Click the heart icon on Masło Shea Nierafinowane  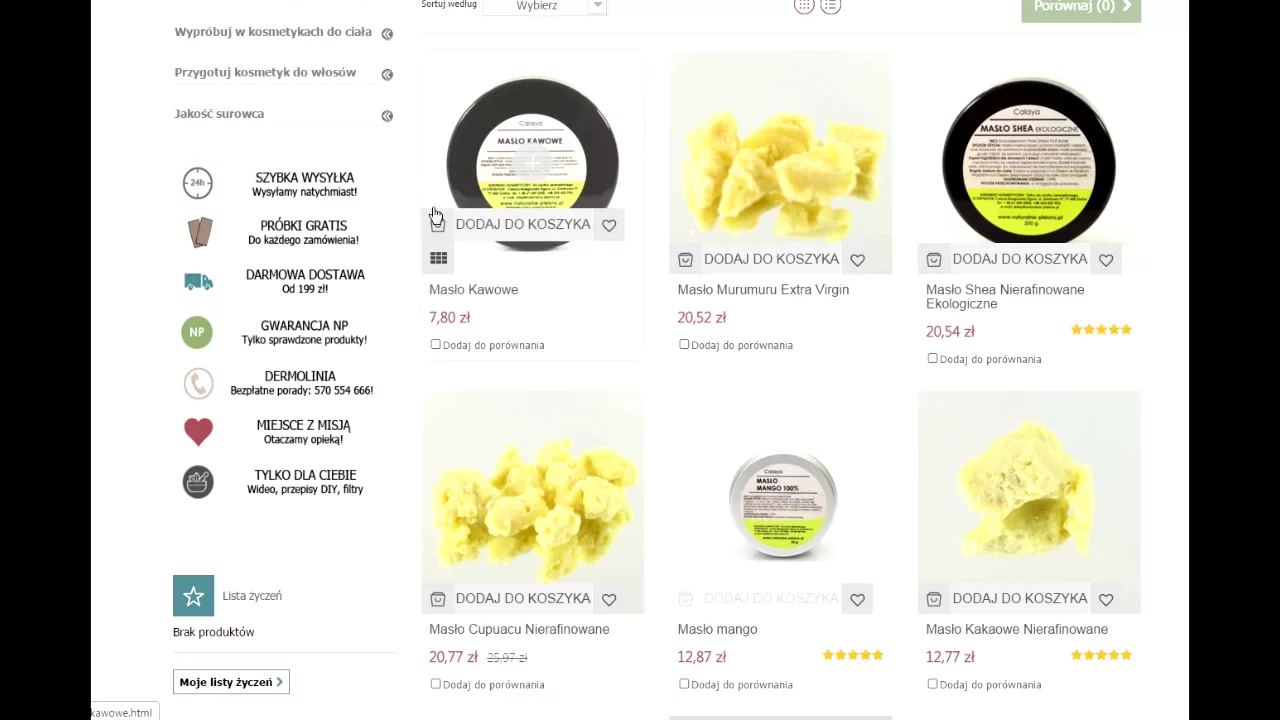(x=1106, y=260)
